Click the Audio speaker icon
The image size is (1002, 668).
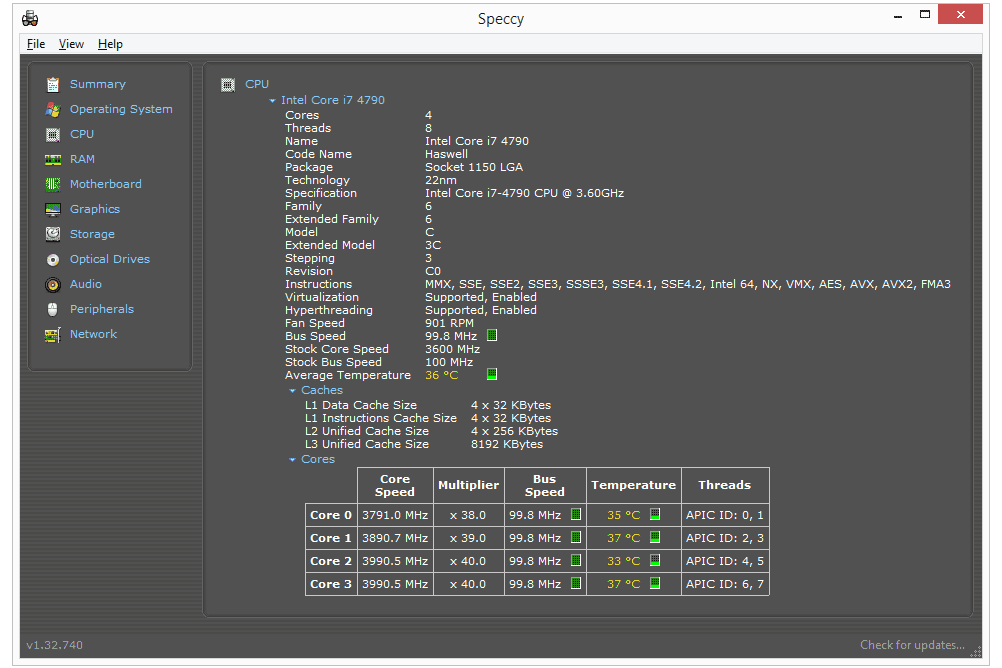pos(53,285)
